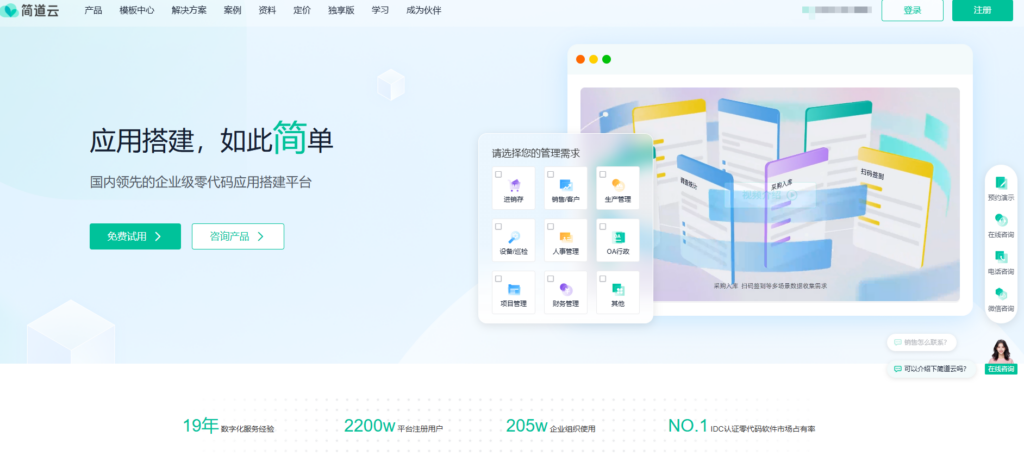Click the 登录 button
The height and width of the screenshot is (468, 1024).
pos(912,10)
